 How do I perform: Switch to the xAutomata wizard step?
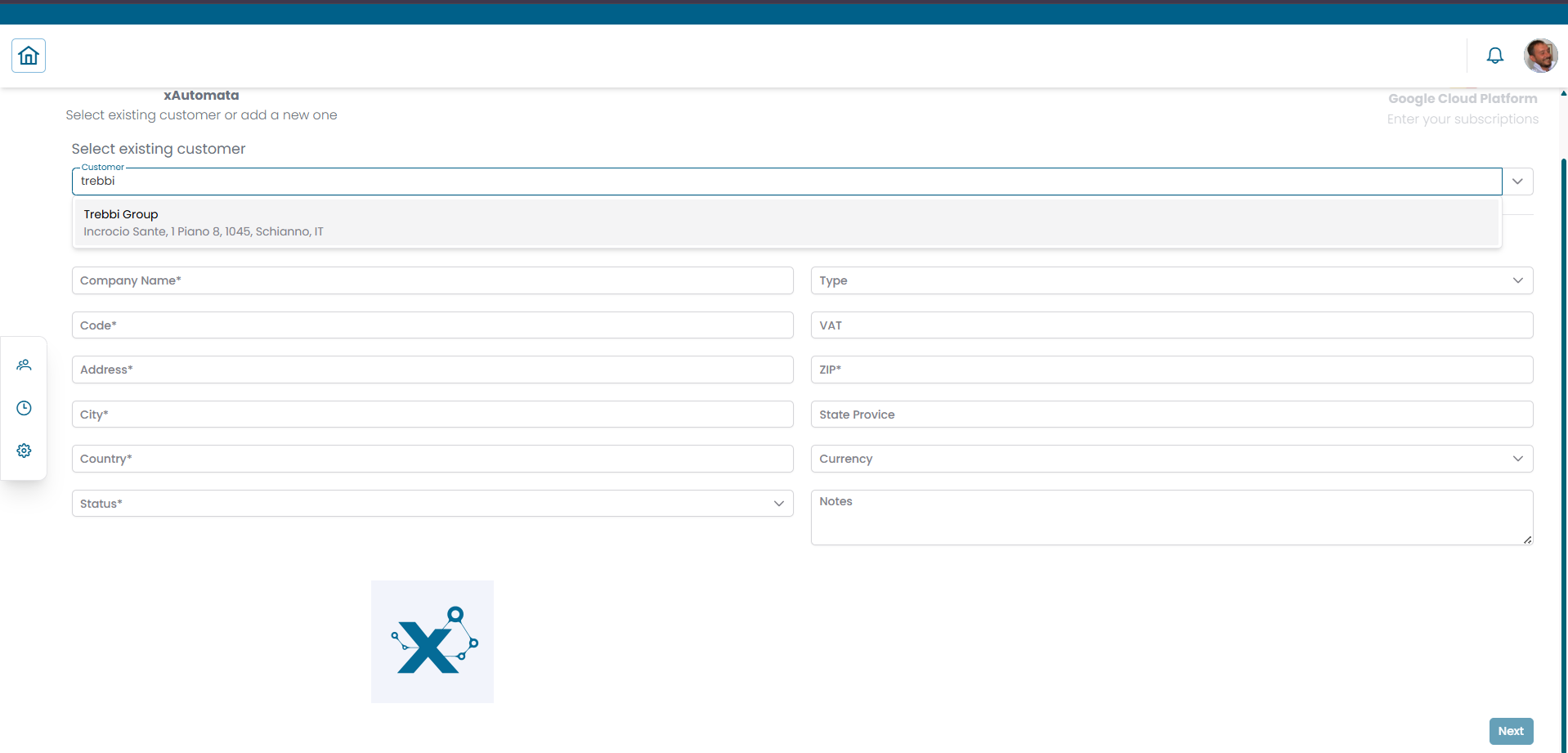tap(201, 96)
